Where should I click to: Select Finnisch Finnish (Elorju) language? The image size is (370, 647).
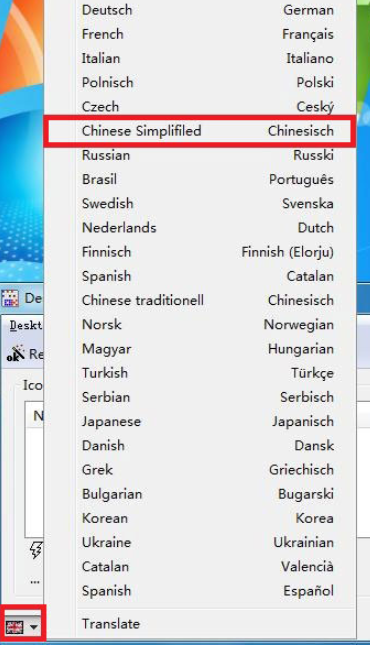coord(200,252)
